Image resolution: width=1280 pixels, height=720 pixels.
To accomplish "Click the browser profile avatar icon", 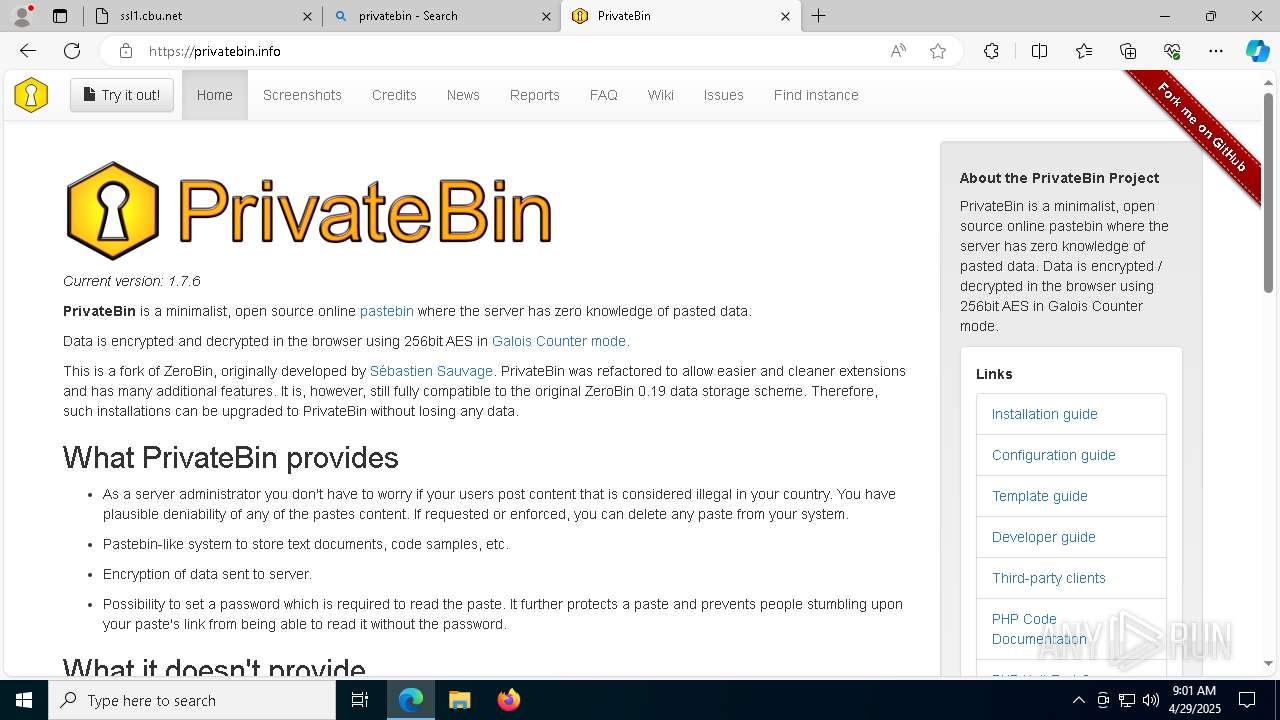I will (22, 16).
